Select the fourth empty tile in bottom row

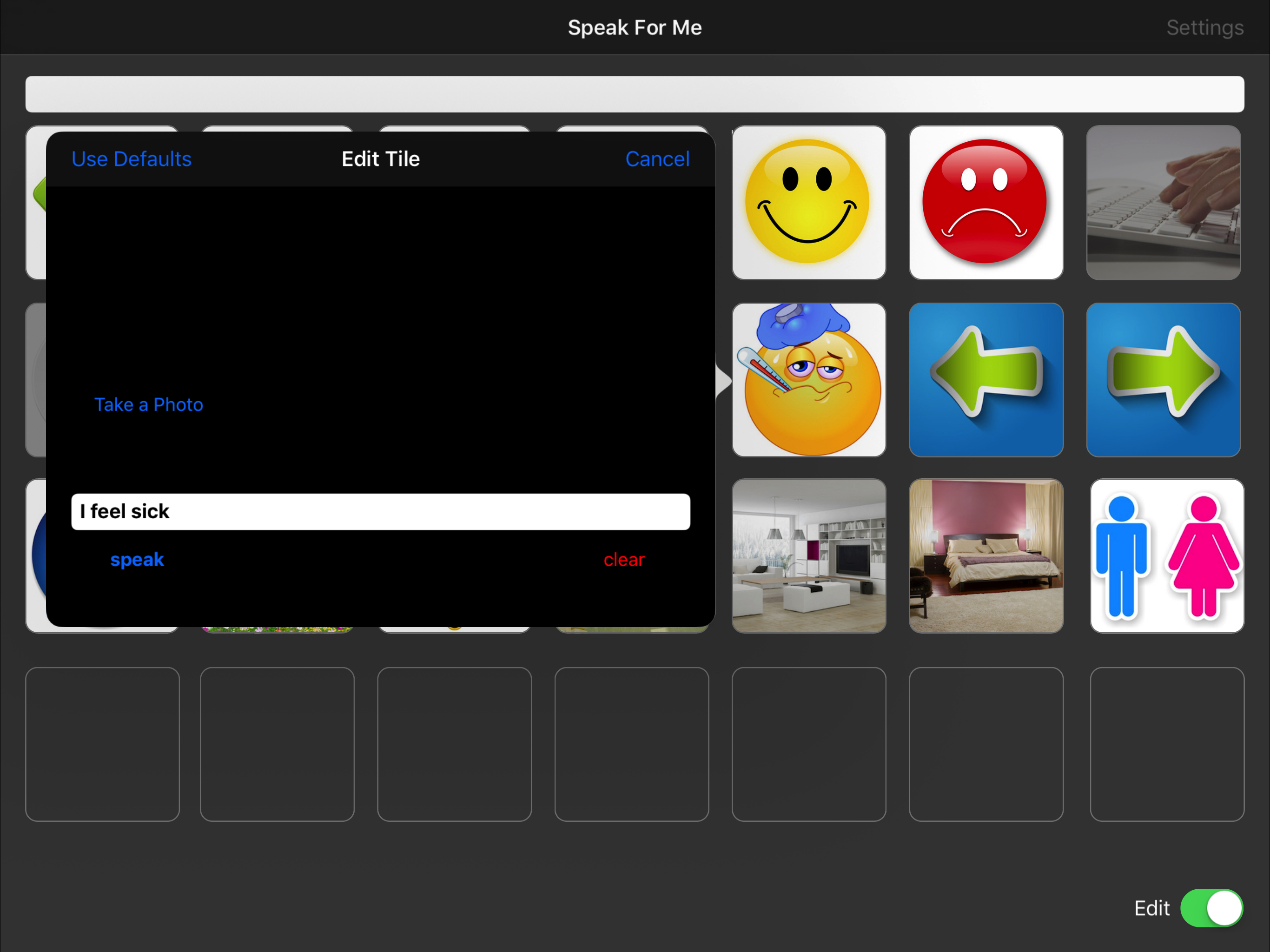click(632, 744)
